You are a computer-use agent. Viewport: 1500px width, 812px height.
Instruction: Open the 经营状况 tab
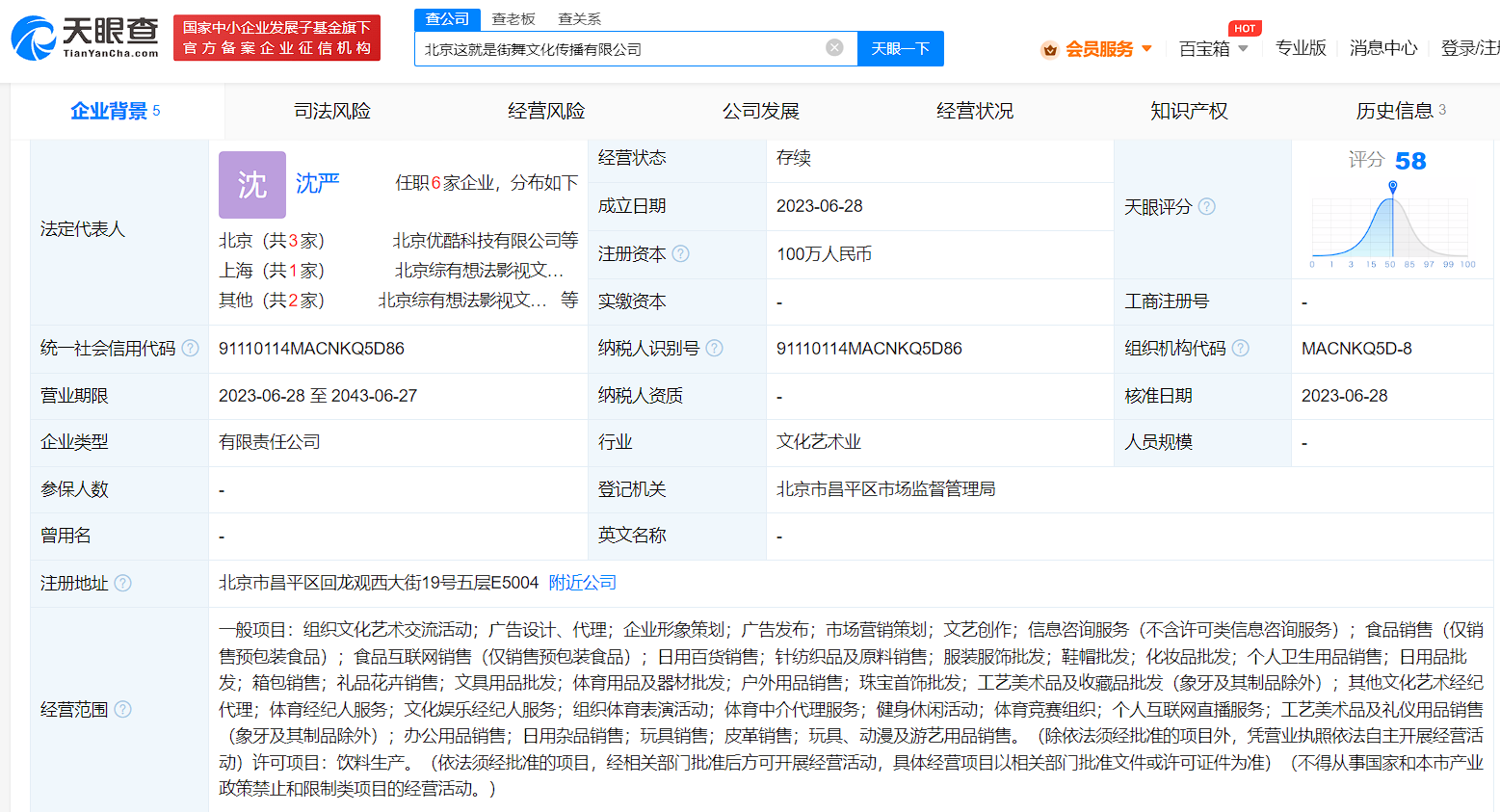pos(975,111)
